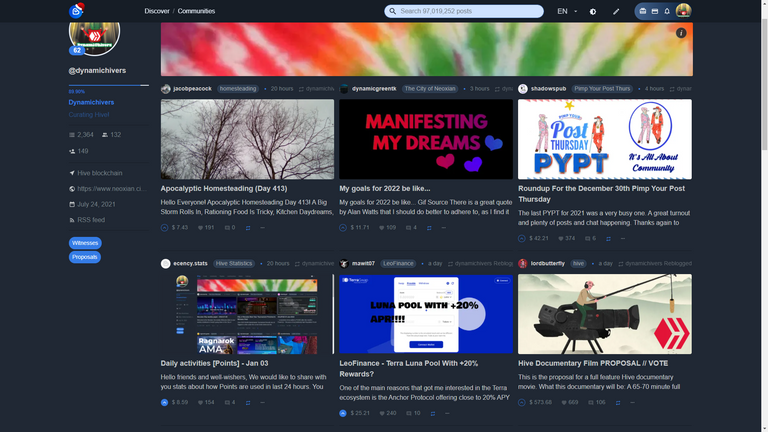This screenshot has height=432, width=768.
Task: Focus the Search posts field
Action: pos(464,11)
